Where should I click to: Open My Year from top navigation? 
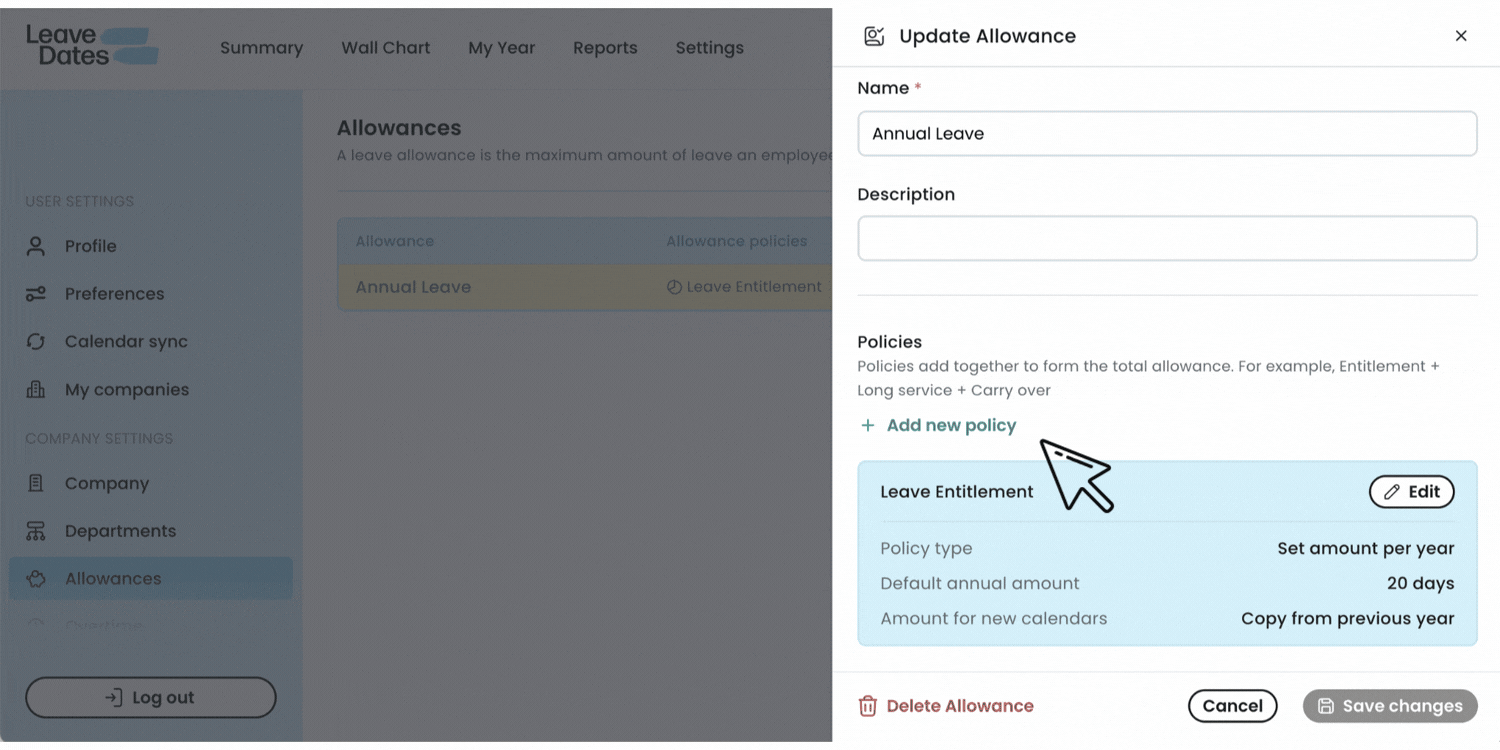[x=501, y=48]
